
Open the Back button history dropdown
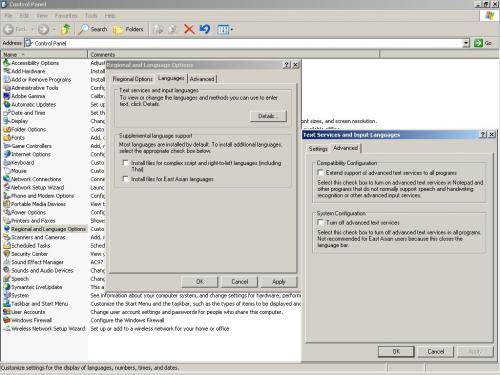point(32,29)
